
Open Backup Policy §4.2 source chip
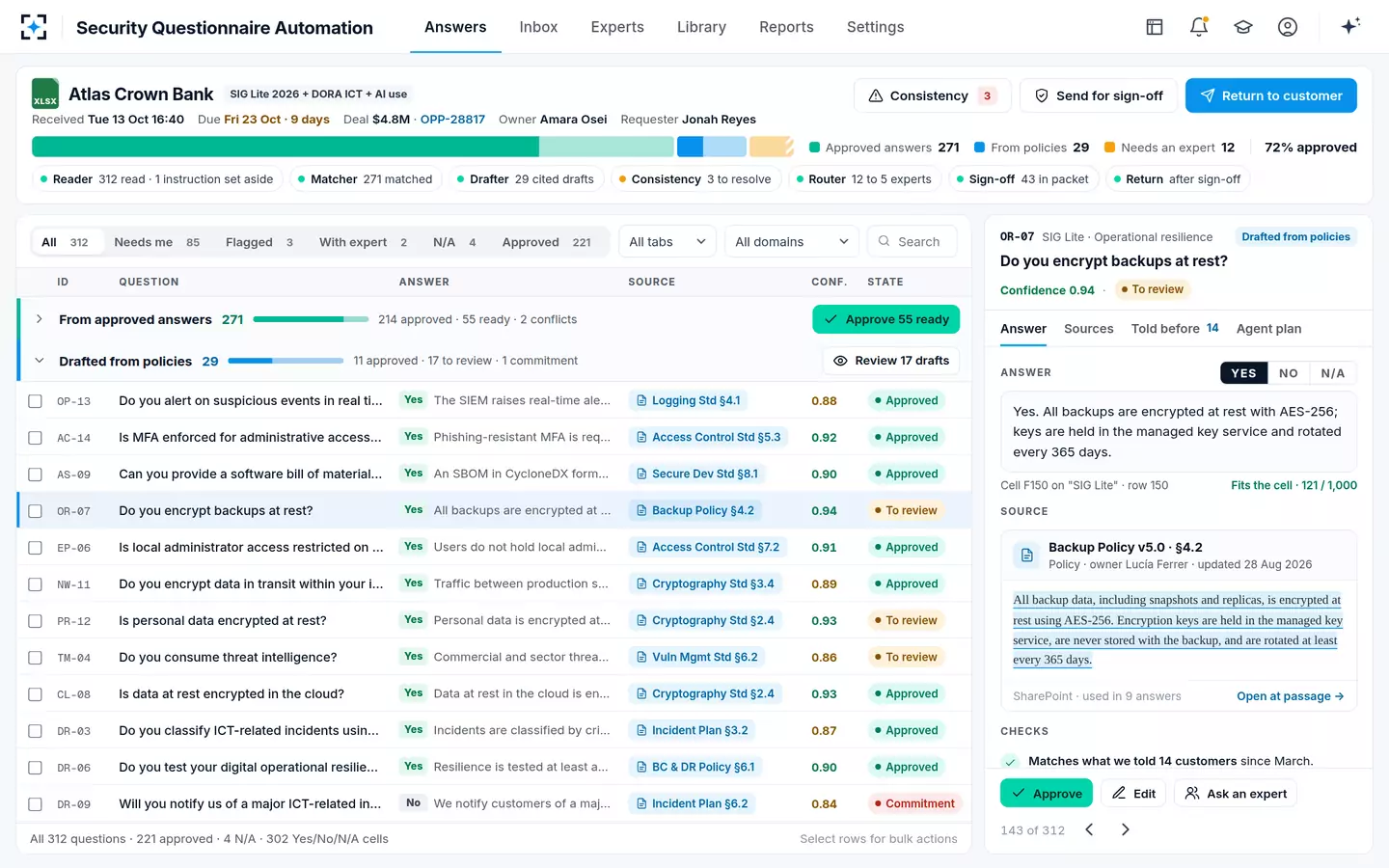[x=696, y=510]
